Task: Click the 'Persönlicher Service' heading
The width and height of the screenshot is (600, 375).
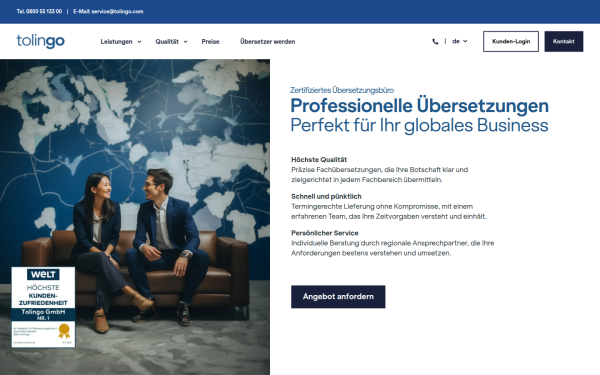Action: click(325, 233)
